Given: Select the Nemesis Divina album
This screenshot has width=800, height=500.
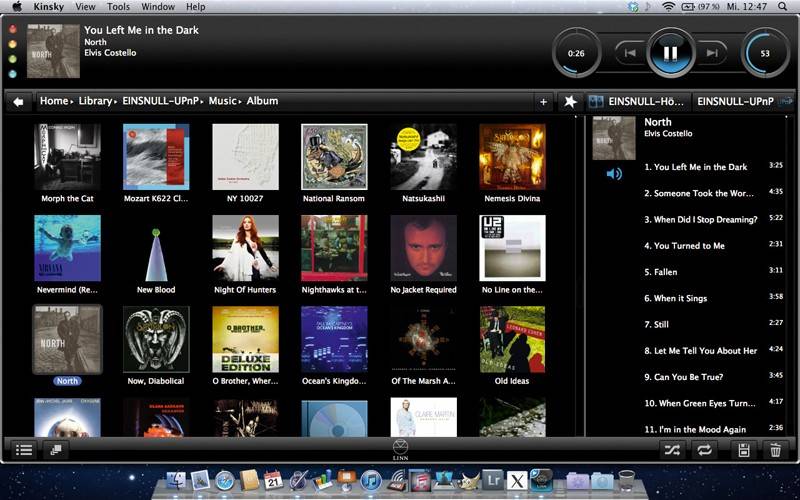Looking at the screenshot, I should pos(512,157).
